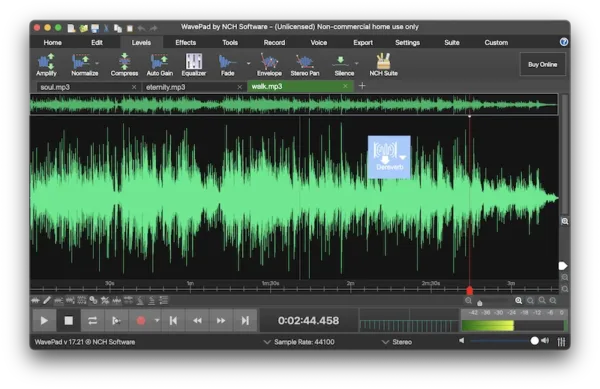Expand the Fade options arrow
600x389 pixels.
pos(248,63)
